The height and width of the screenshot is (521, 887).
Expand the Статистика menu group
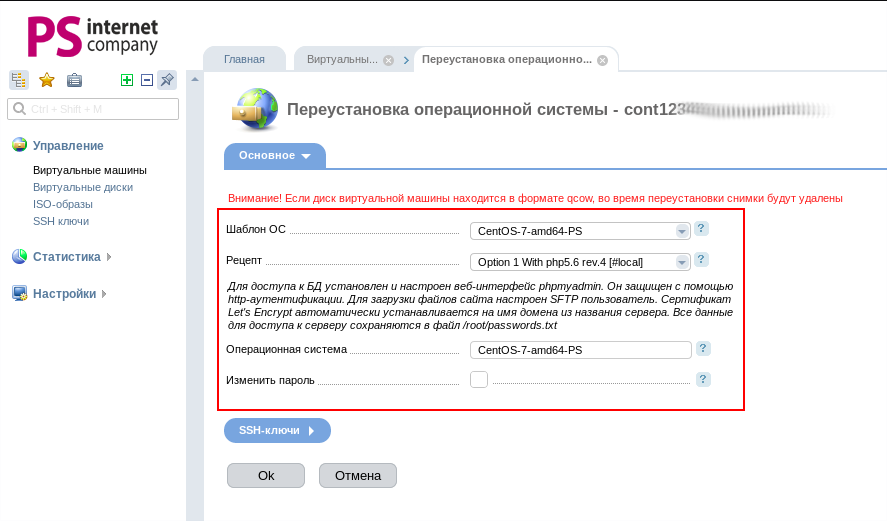pos(67,257)
